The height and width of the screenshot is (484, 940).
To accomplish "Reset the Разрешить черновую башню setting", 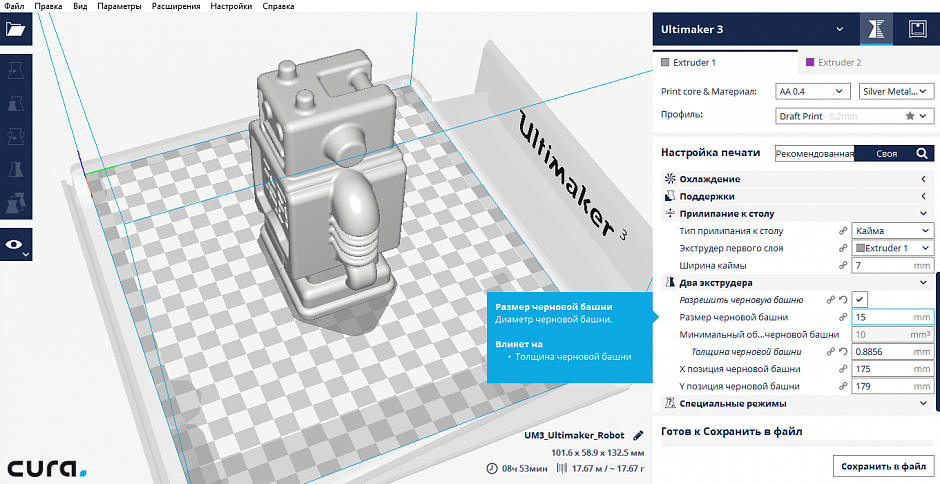I will [843, 300].
